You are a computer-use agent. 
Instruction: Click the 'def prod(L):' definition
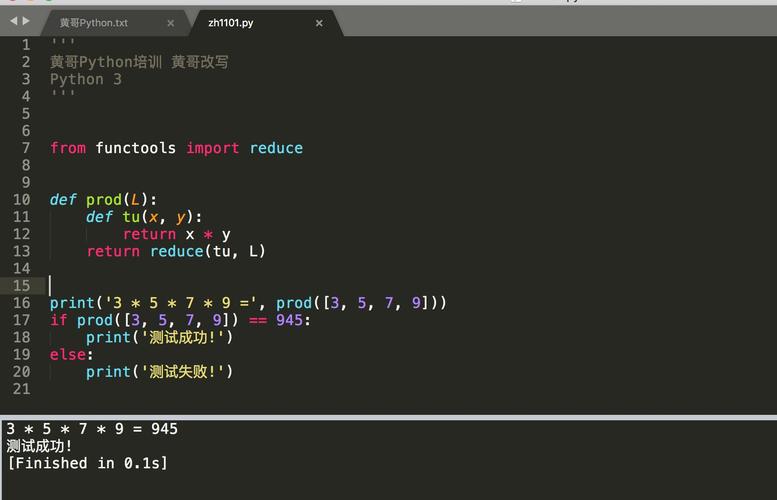pyautogui.click(x=103, y=199)
